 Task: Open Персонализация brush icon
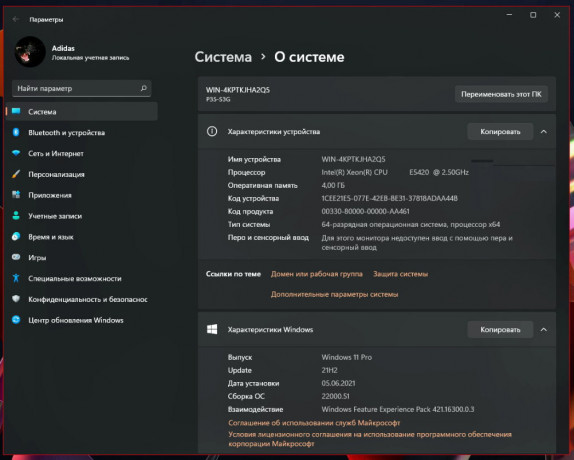click(16, 174)
